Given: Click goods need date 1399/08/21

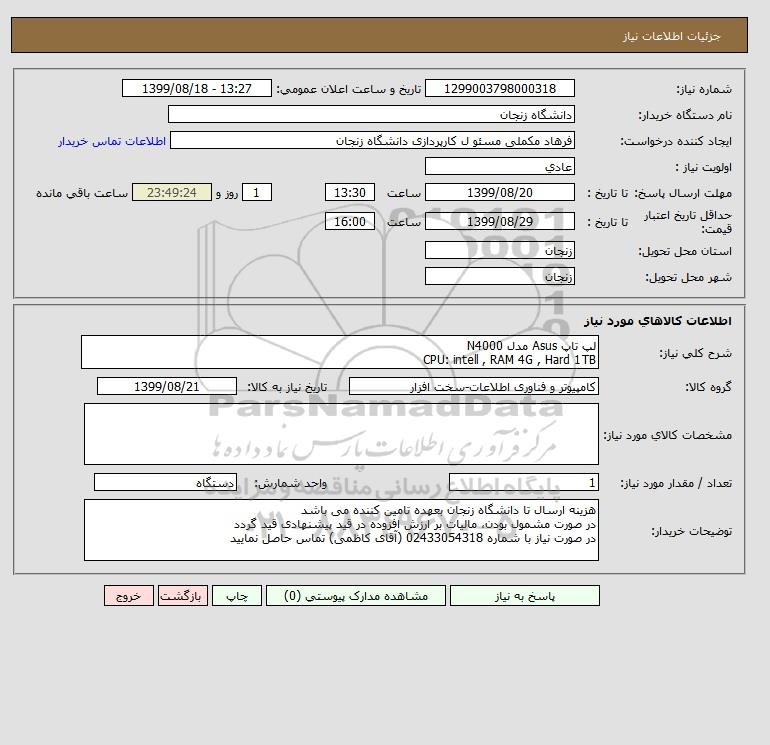Looking at the screenshot, I should pyautogui.click(x=167, y=386).
